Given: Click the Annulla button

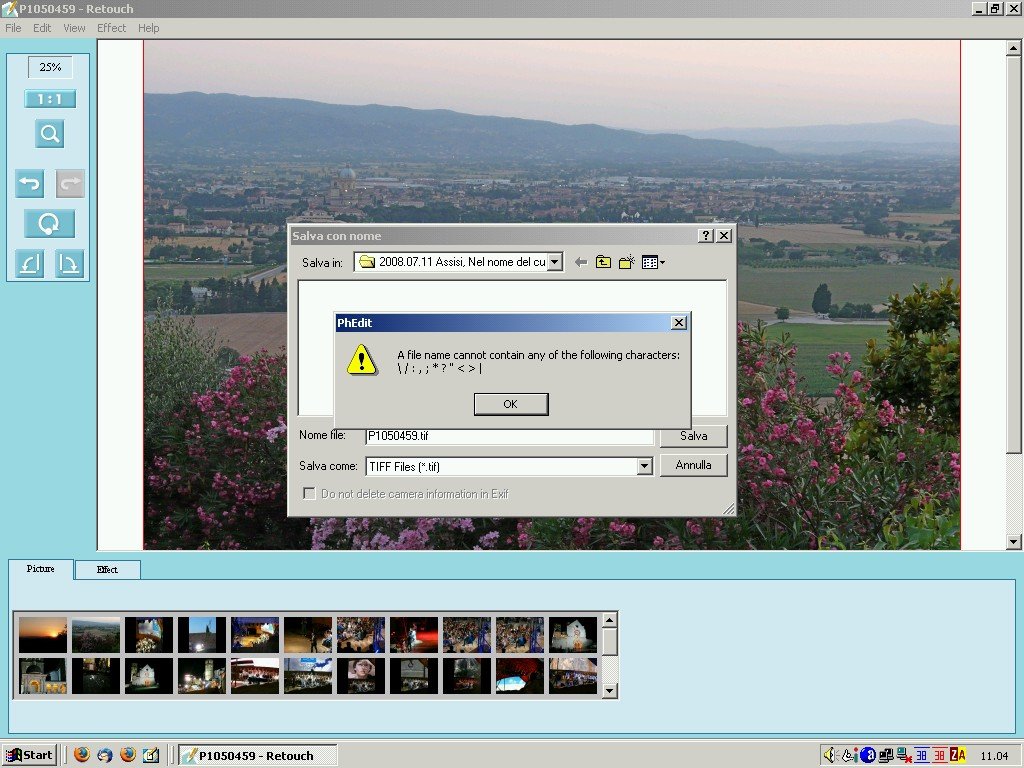Looking at the screenshot, I should tap(694, 465).
